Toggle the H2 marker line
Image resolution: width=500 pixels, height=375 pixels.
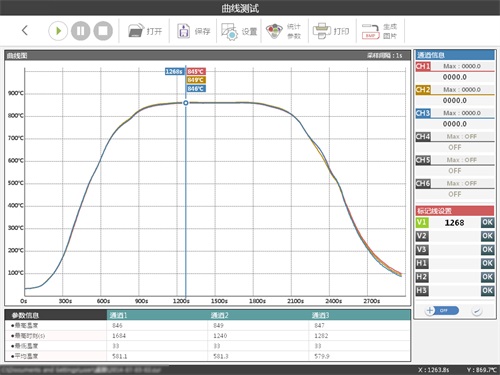click(x=422, y=277)
